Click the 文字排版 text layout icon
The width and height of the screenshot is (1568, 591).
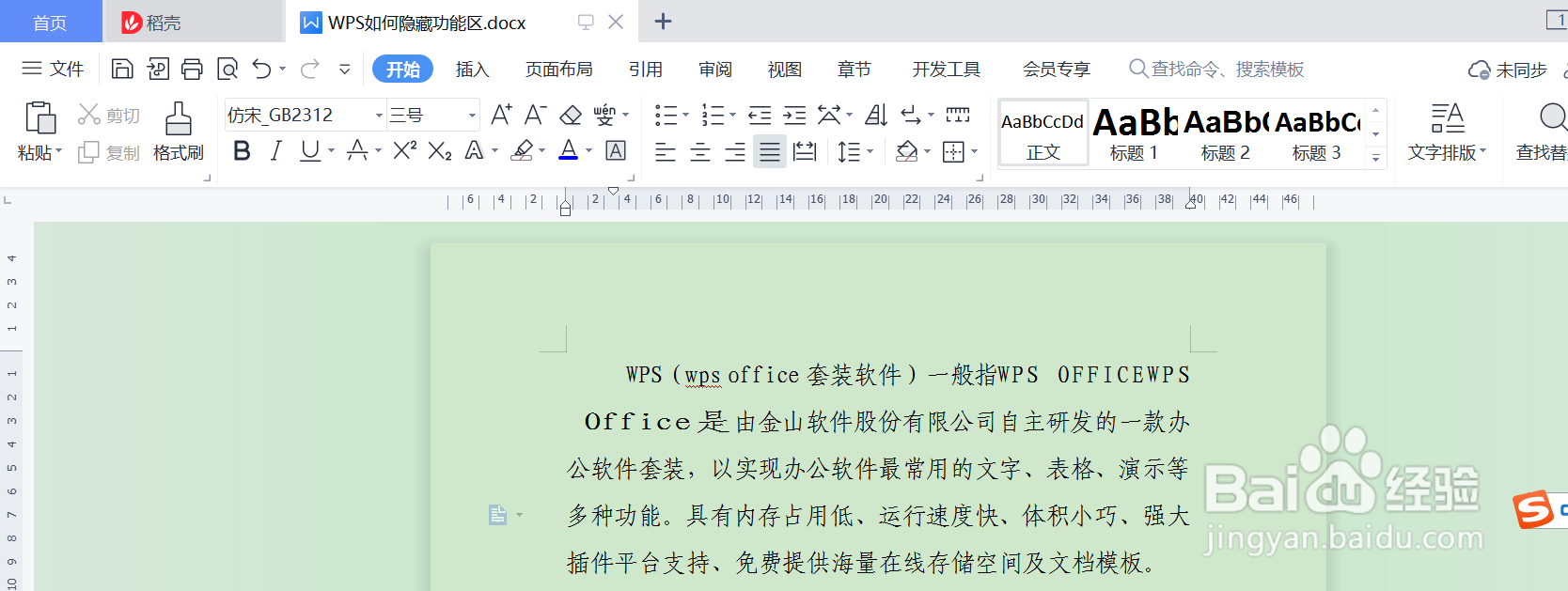1448,118
